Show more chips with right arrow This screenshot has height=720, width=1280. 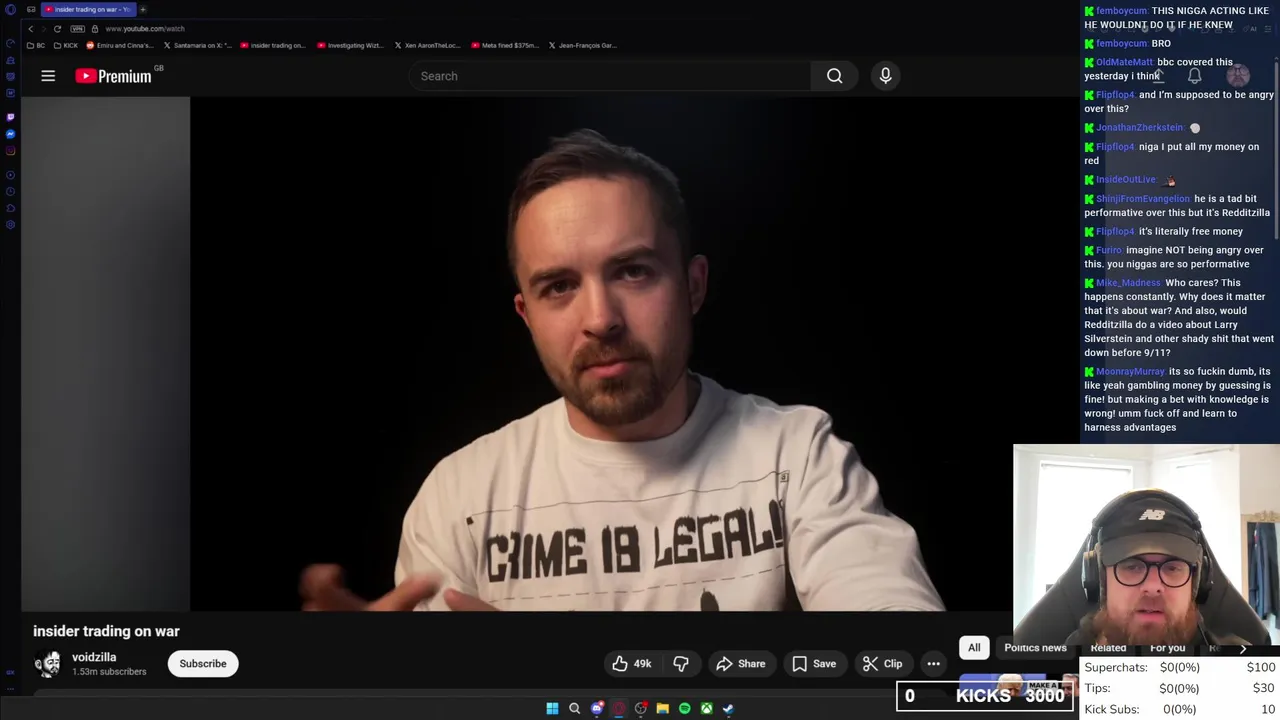pos(1243,648)
